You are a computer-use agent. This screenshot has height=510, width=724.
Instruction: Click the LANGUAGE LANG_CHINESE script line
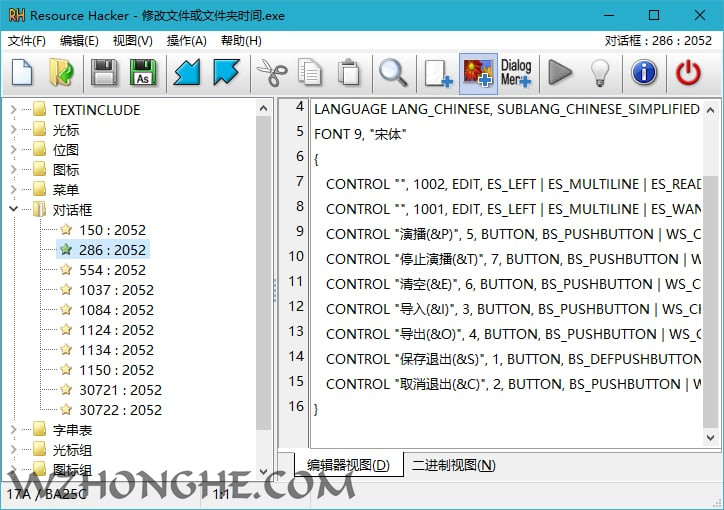point(507,109)
